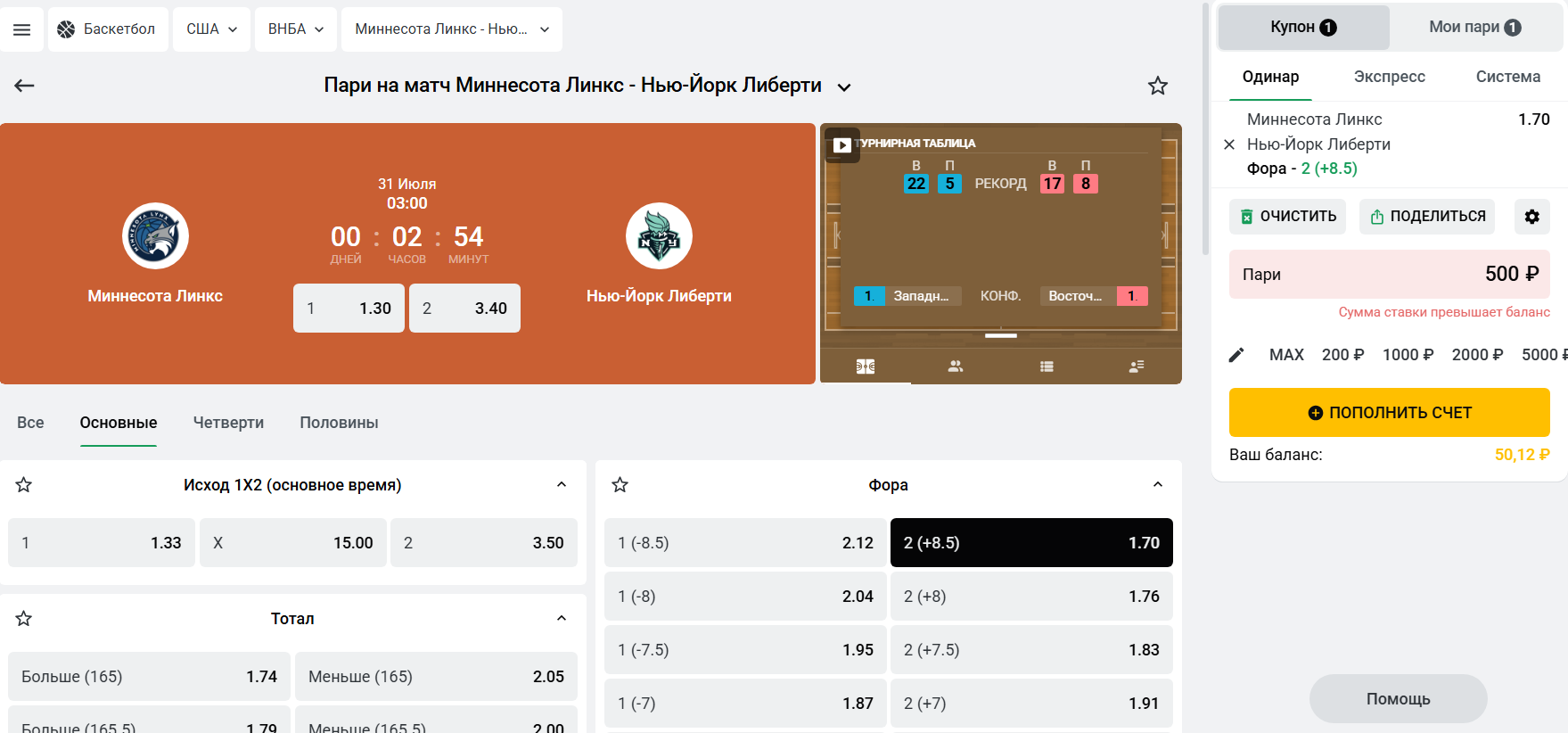The image size is (1568, 733).
Task: Open the США country dropdown
Action: point(211,29)
